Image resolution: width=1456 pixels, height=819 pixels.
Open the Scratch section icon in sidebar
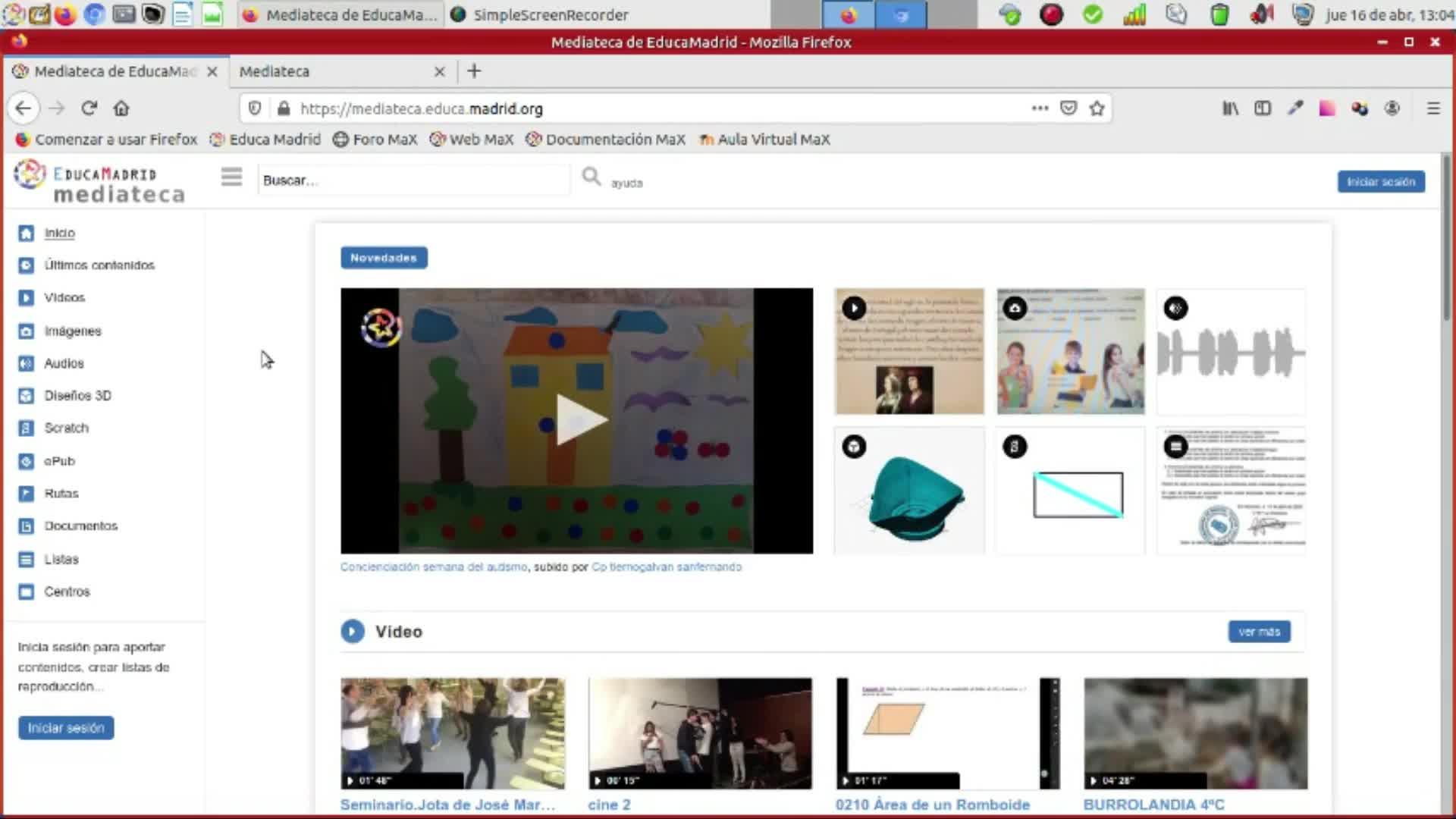click(x=26, y=428)
